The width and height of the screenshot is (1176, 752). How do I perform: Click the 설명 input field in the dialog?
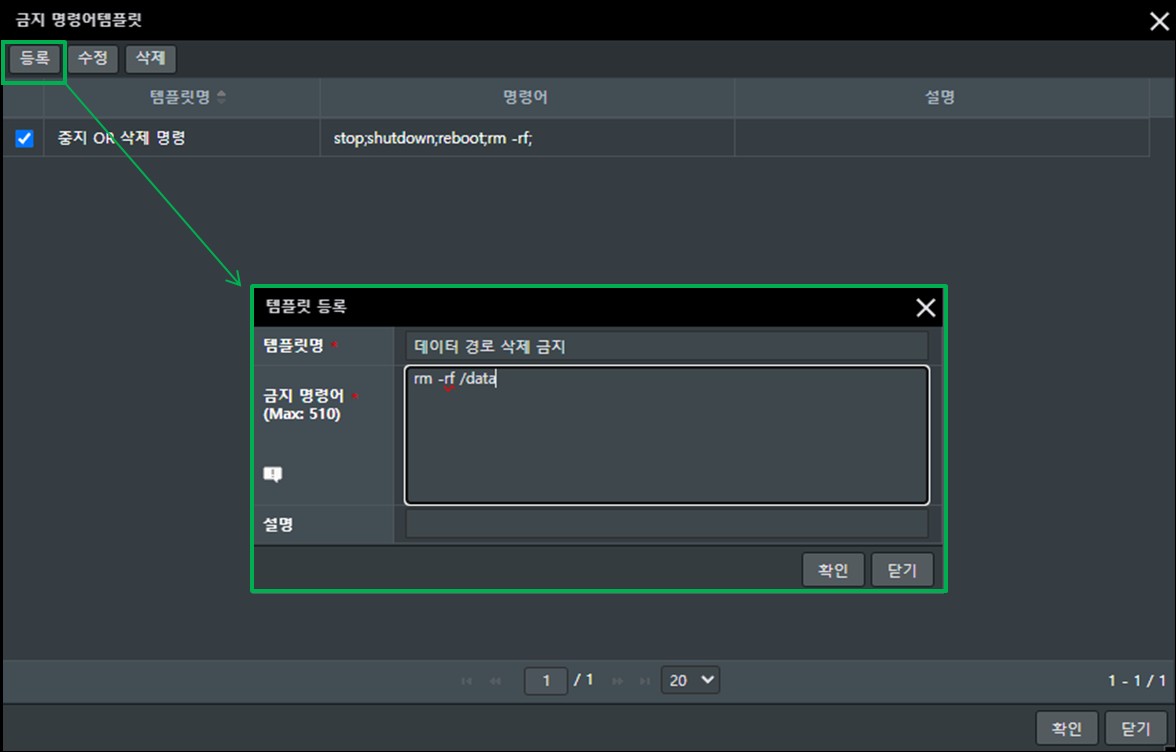(666, 524)
